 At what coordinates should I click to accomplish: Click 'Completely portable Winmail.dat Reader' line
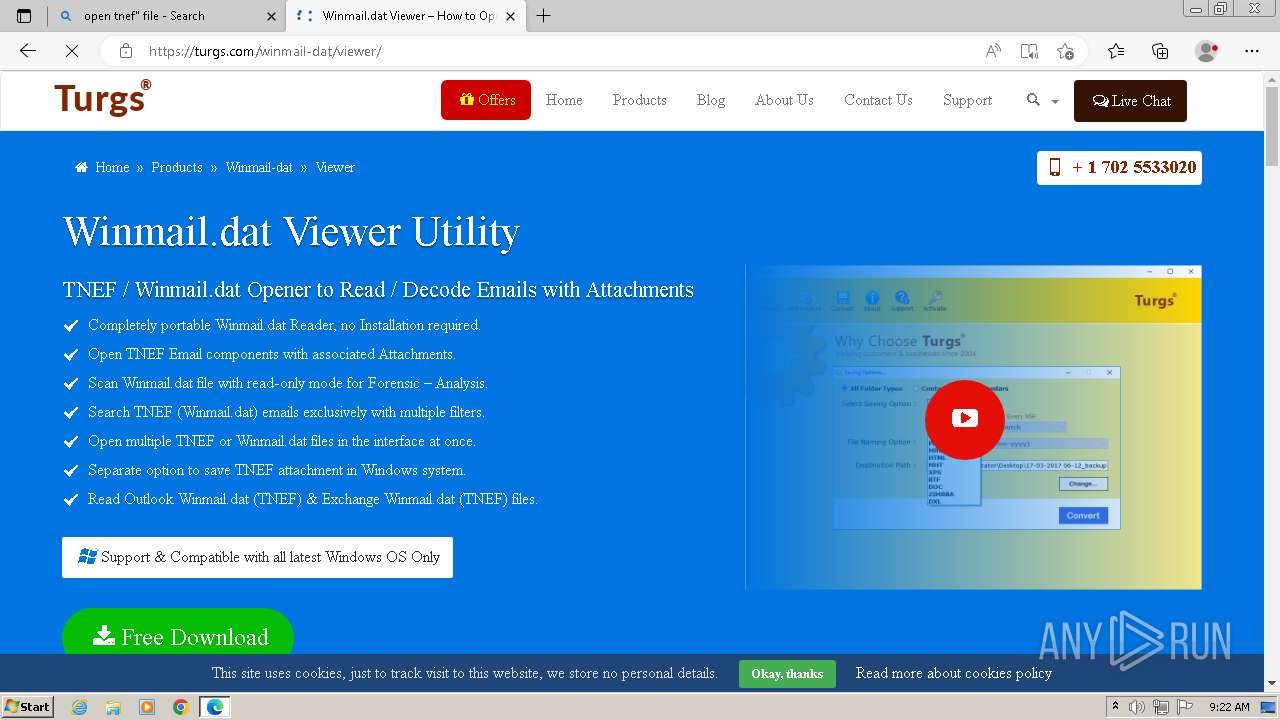tap(284, 325)
